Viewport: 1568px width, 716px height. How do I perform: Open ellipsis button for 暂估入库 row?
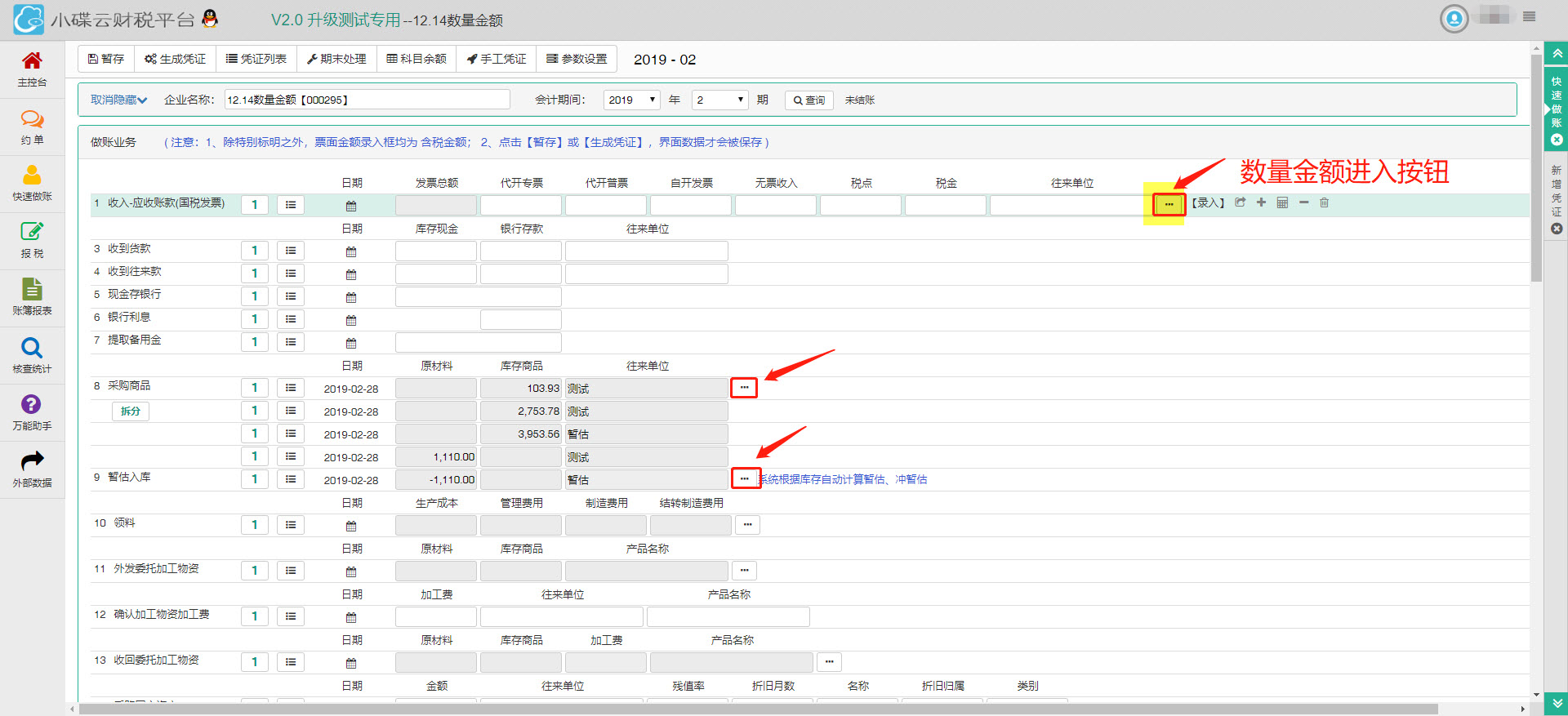point(744,478)
